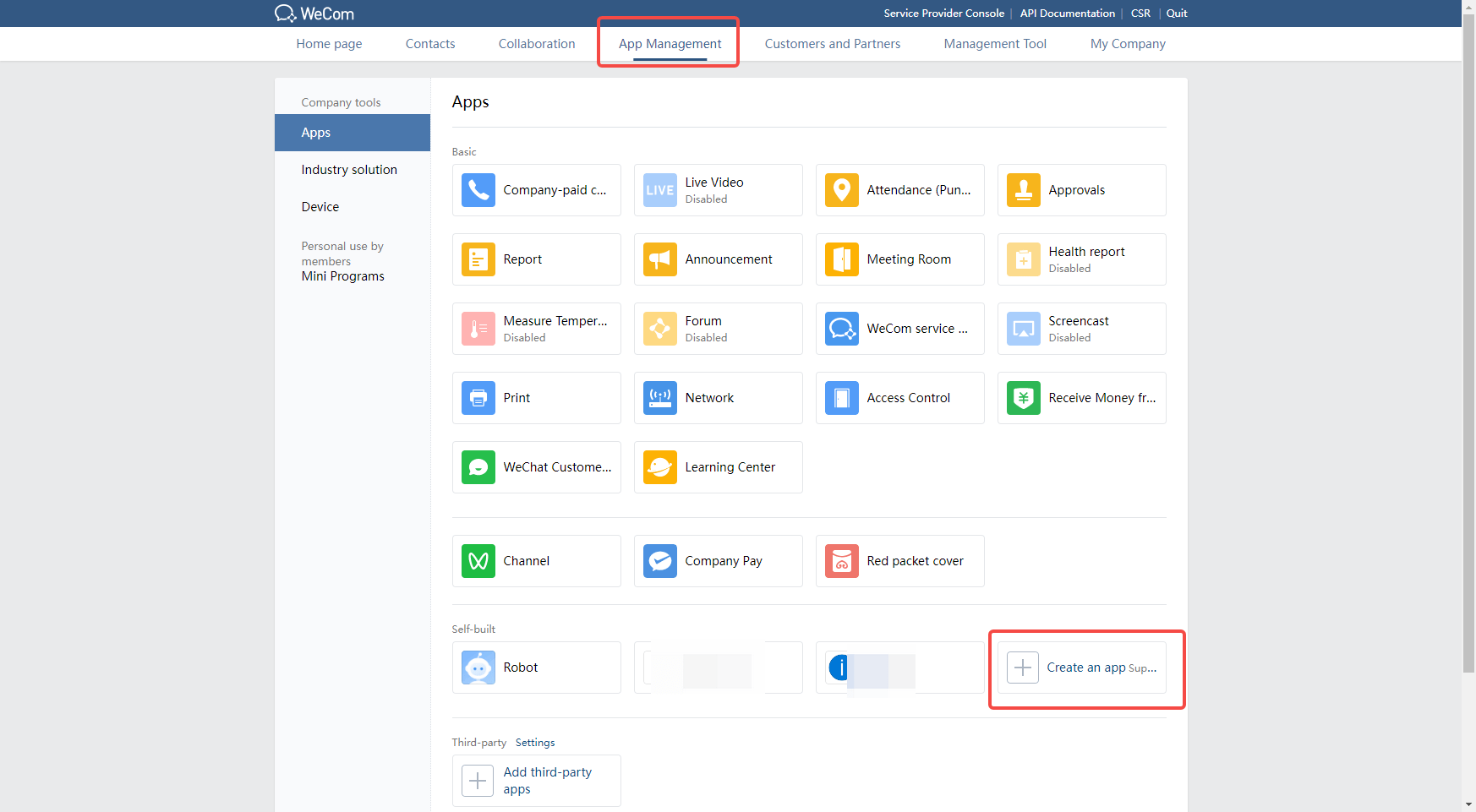The image size is (1476, 812).
Task: Open the Report app
Action: (x=536, y=259)
